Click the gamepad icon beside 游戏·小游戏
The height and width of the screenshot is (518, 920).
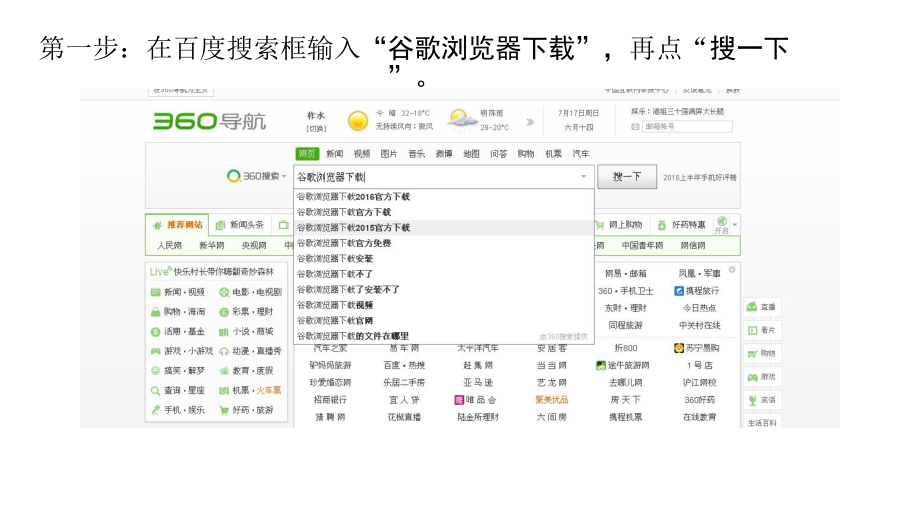[x=155, y=351]
